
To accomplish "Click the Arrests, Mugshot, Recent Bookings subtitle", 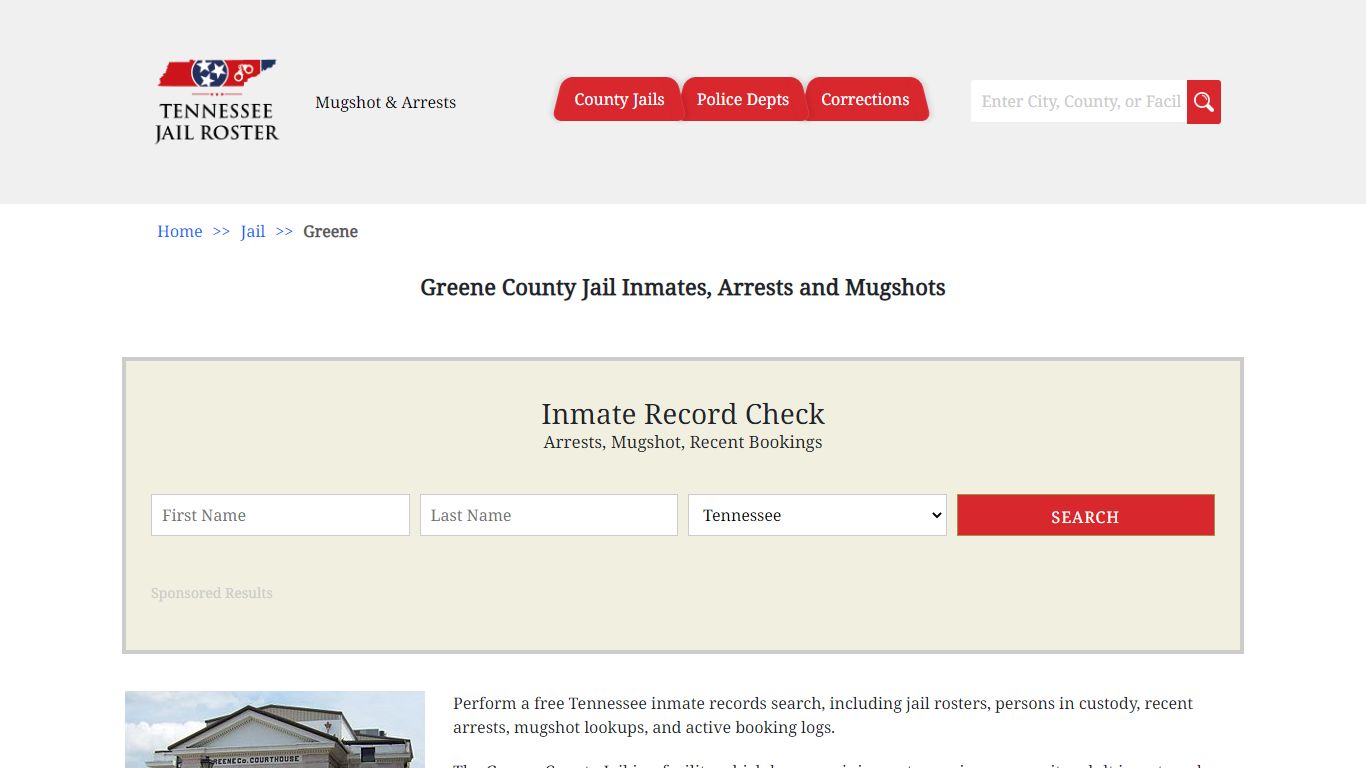I will click(683, 442).
